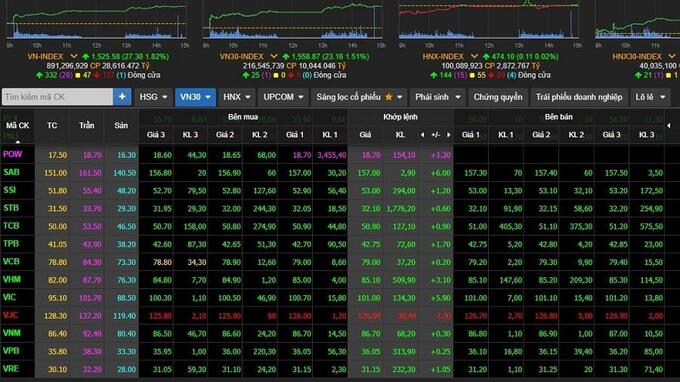Expand the HNX dropdown

[x=236, y=97]
